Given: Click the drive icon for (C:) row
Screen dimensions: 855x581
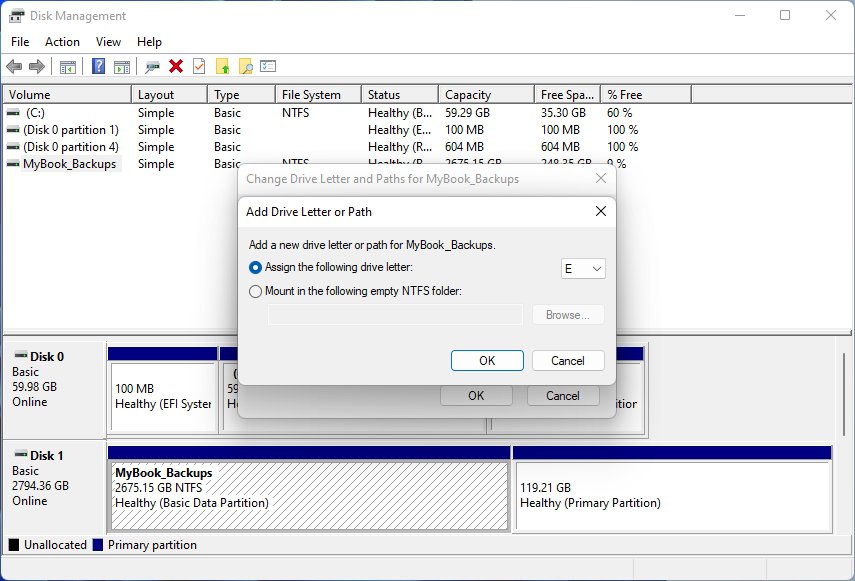Looking at the screenshot, I should click(13, 113).
